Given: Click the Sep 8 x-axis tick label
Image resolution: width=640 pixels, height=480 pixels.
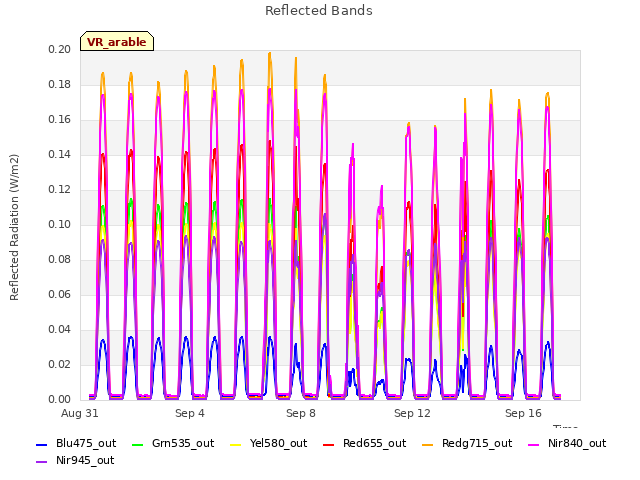Looking at the screenshot, I should (301, 413).
